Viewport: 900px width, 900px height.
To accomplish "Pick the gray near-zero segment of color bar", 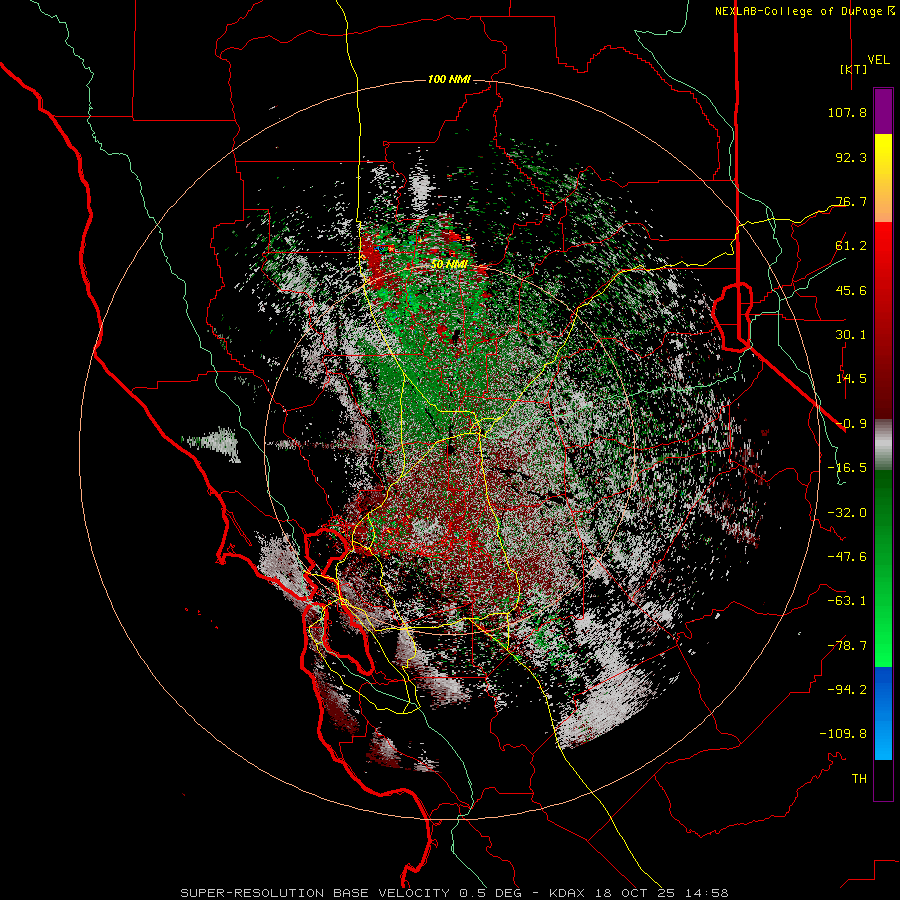I will tap(883, 445).
